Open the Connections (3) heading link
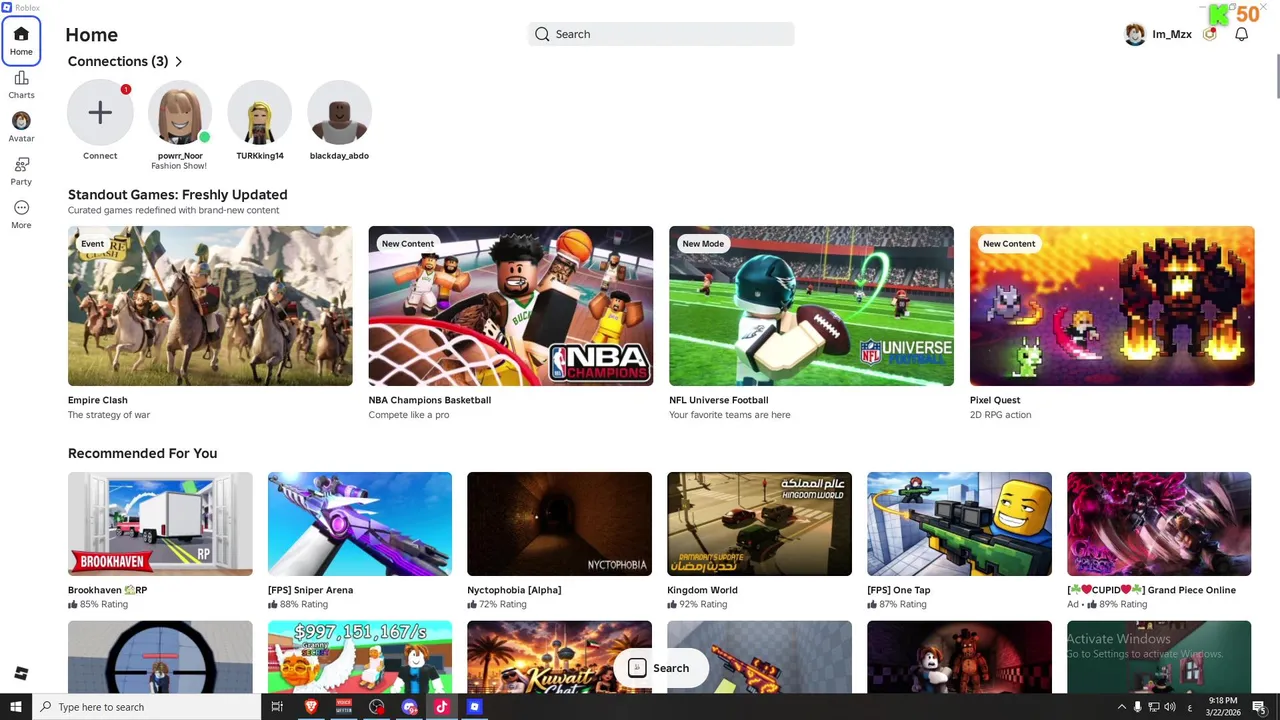The image size is (1280, 720). click(x=118, y=62)
